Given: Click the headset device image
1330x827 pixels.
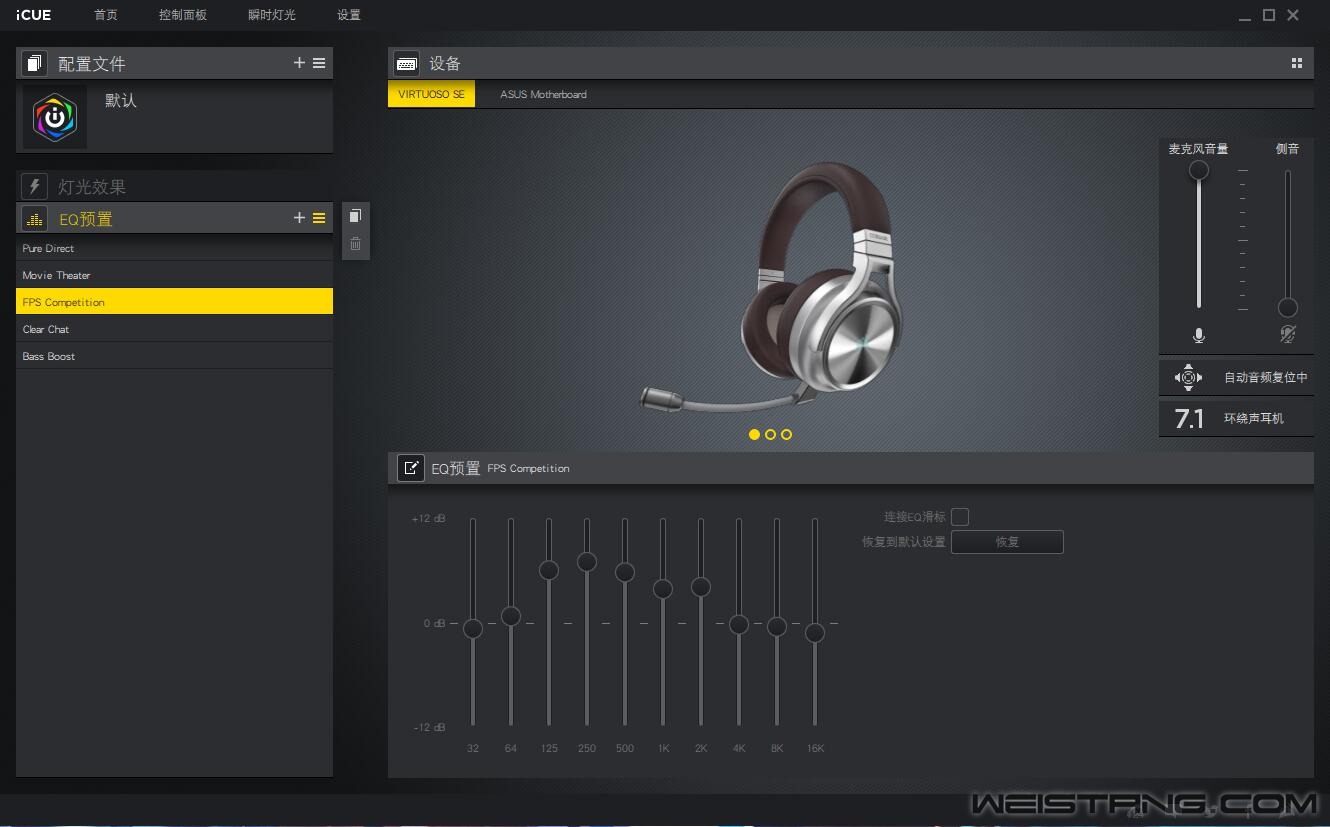Looking at the screenshot, I should pos(773,288).
